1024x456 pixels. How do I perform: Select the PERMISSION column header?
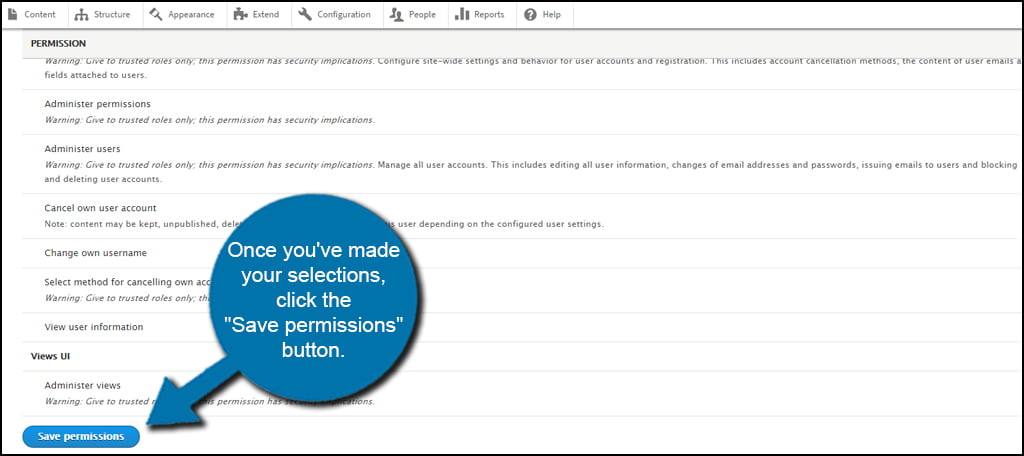58,44
